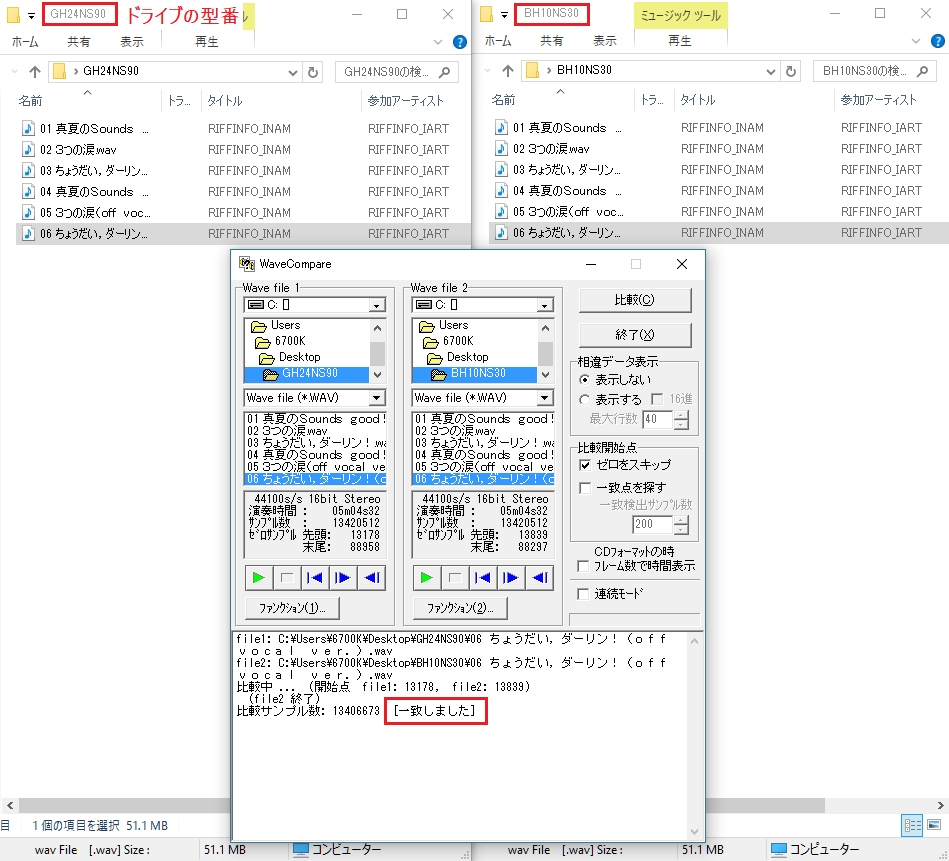949x861 pixels.
Task: Play end portion of Wave file 1
Action: coord(371,578)
